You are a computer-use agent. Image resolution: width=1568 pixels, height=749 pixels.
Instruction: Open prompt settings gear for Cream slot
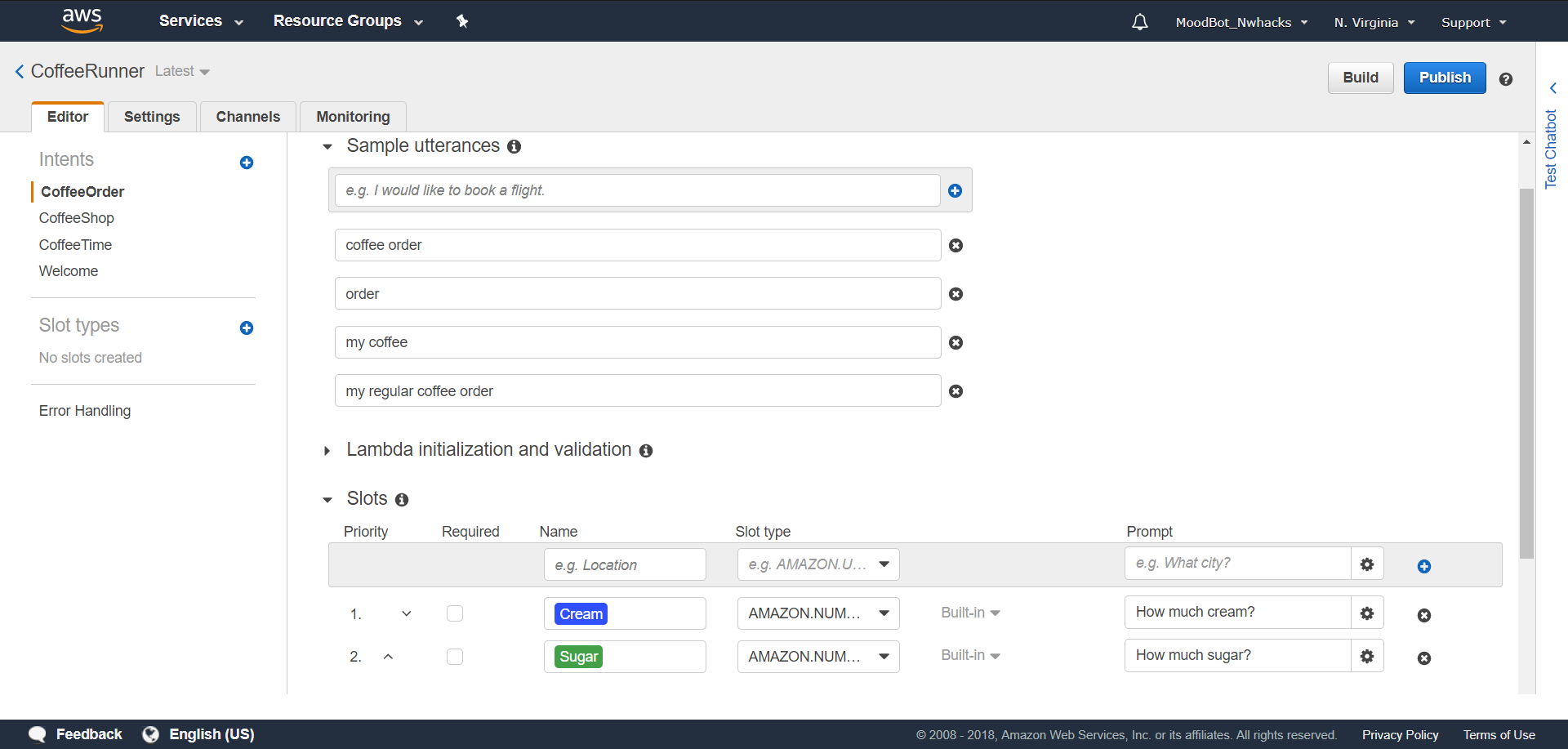tap(1367, 613)
